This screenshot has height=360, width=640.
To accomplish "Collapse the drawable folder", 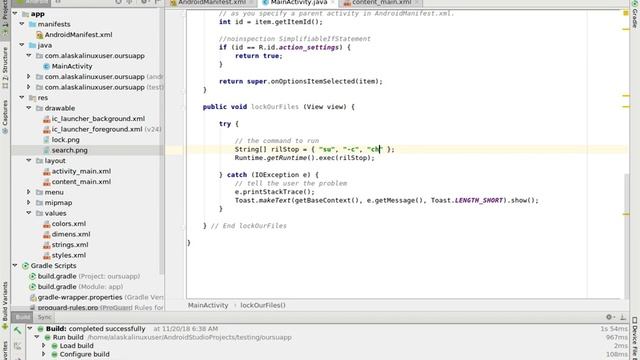I will coord(29,108).
